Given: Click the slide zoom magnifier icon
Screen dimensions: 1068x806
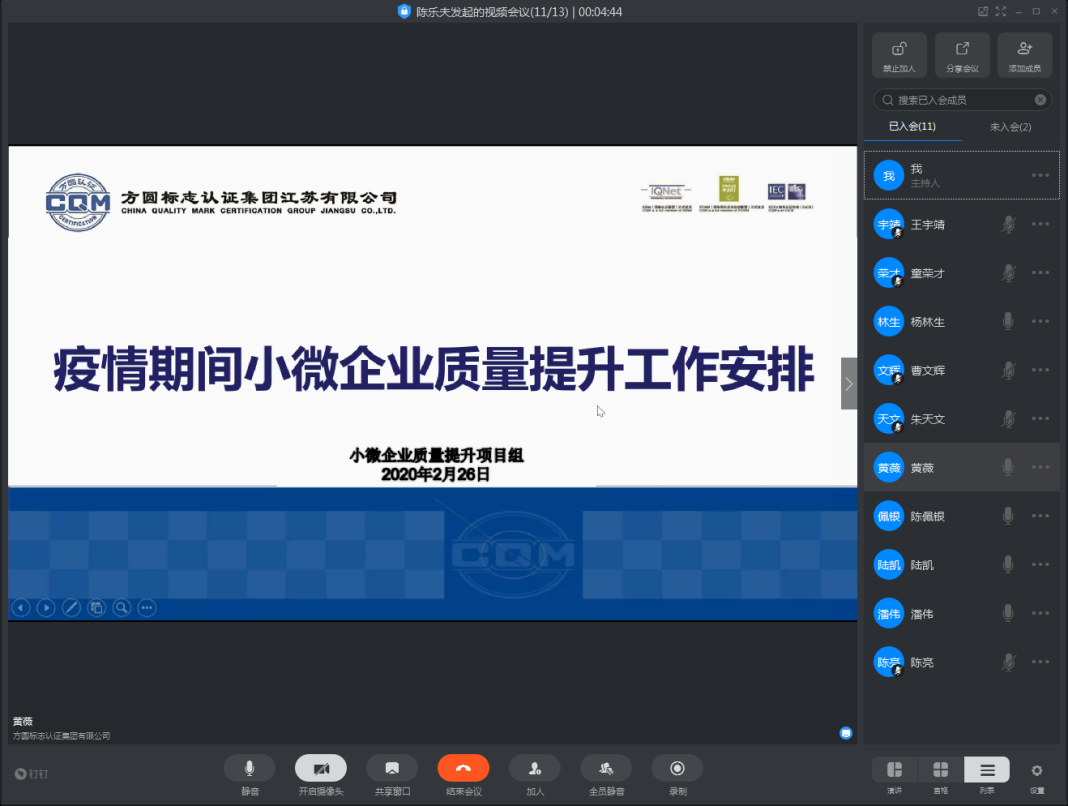Looking at the screenshot, I should pyautogui.click(x=121, y=607).
